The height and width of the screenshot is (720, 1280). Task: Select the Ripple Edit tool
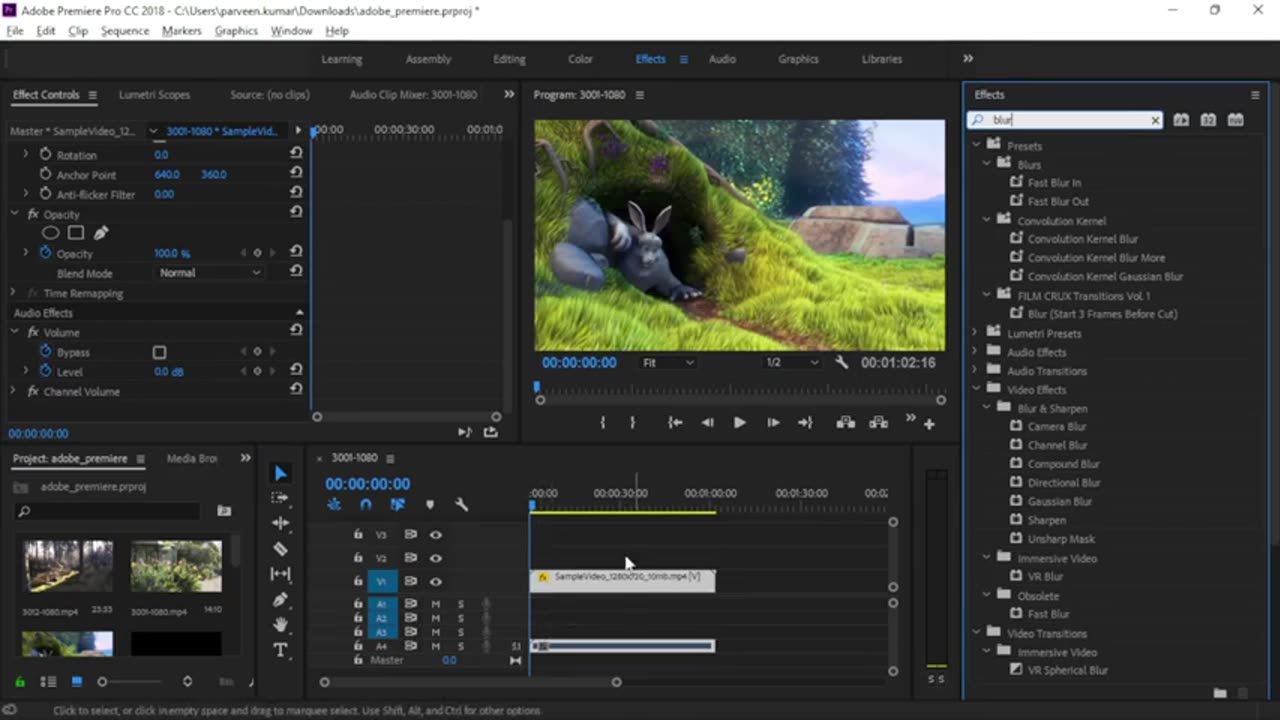281,523
